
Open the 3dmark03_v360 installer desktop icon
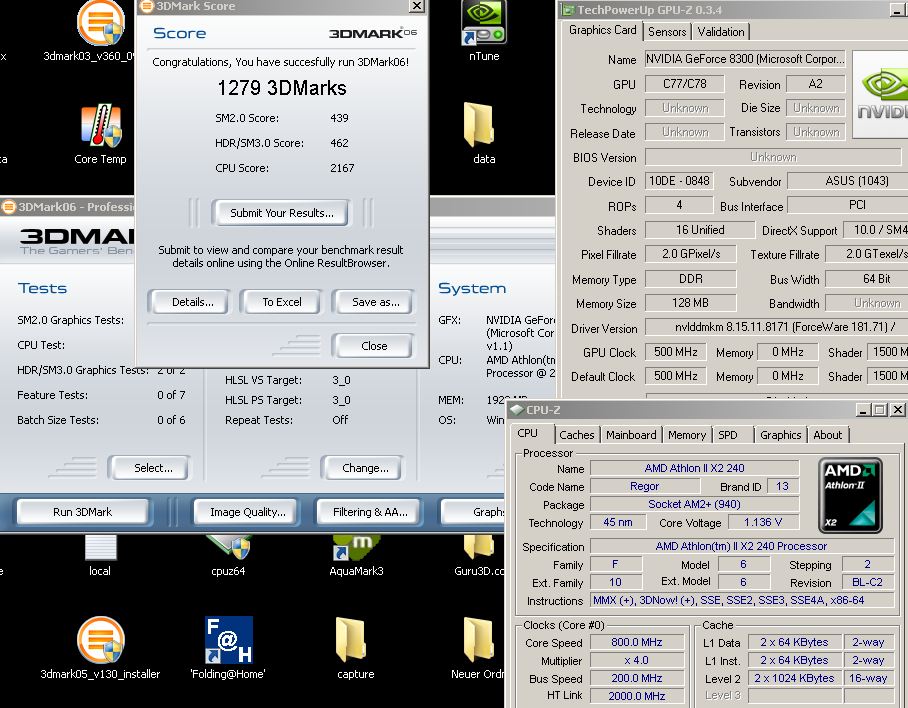point(101,23)
